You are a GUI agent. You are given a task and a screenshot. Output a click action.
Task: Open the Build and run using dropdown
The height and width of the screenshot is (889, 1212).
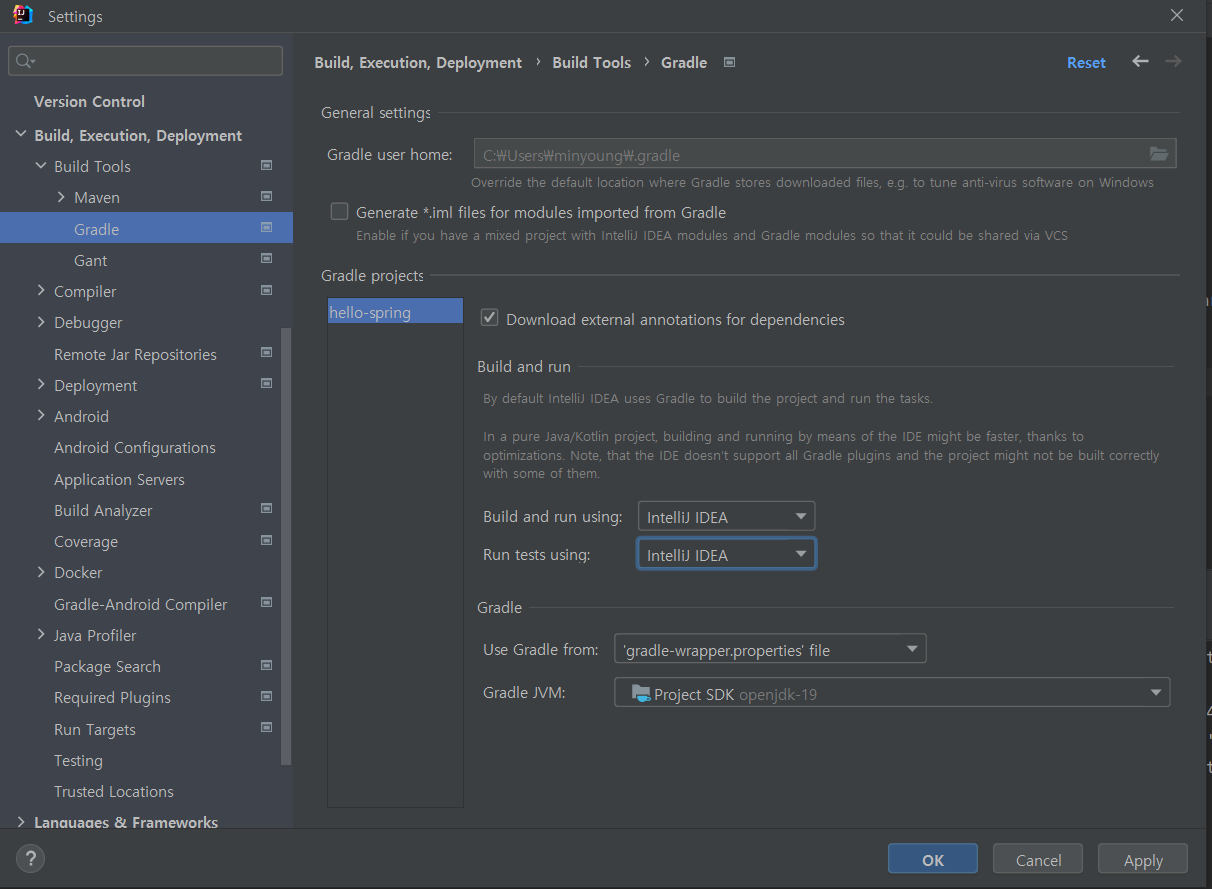click(726, 517)
